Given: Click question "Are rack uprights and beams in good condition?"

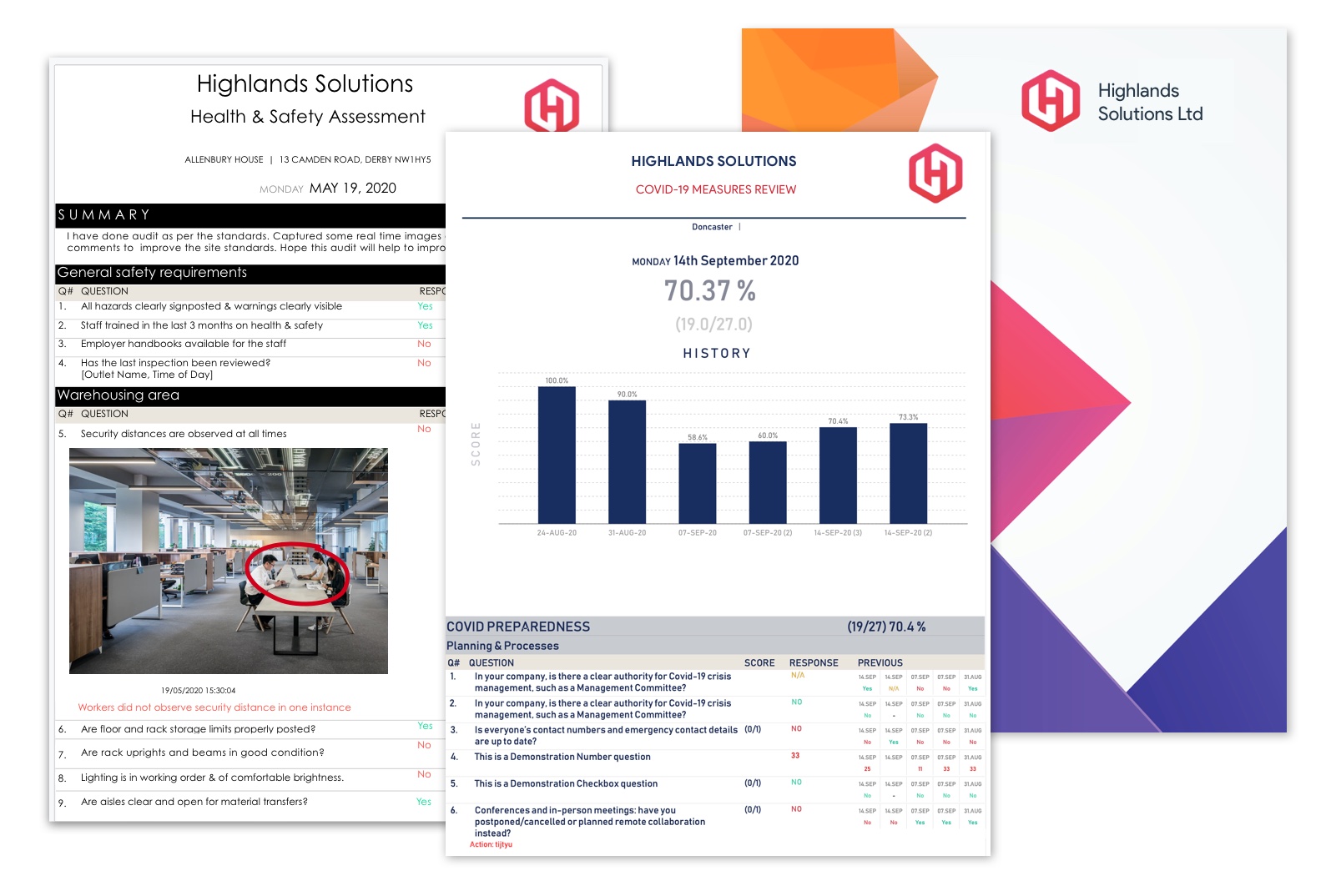Looking at the screenshot, I should [203, 753].
